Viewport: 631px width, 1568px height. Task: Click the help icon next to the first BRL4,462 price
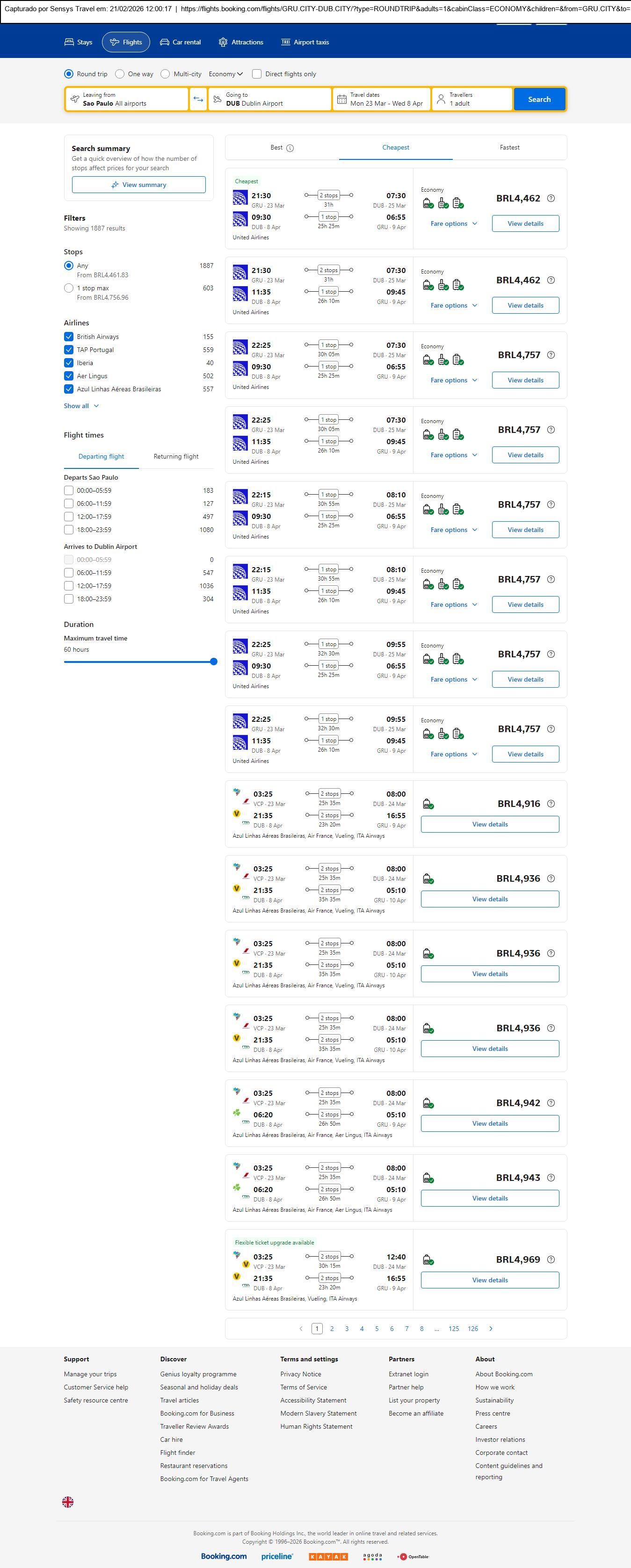[x=551, y=198]
